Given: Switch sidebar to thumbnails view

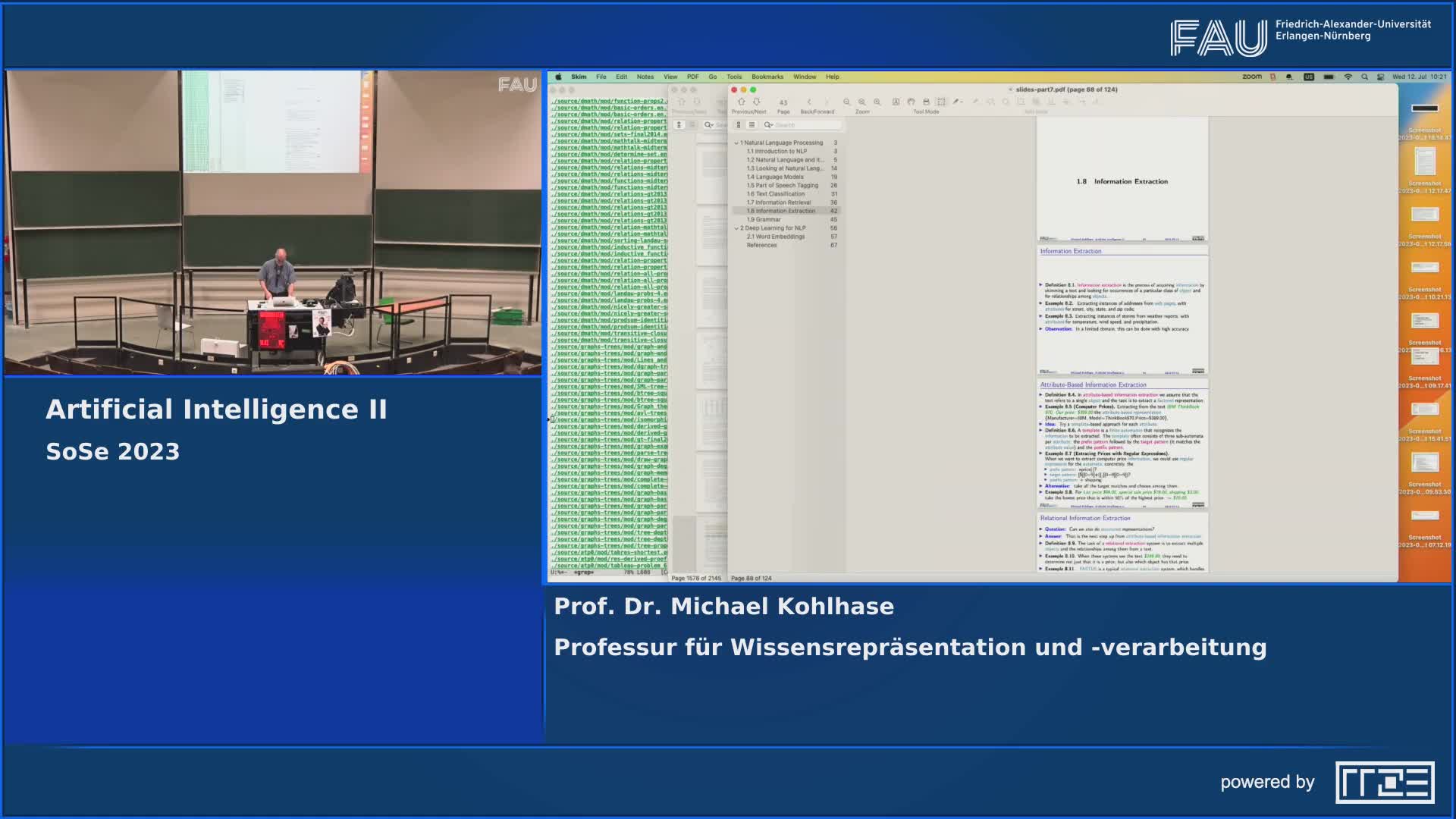Looking at the screenshot, I should pos(738,125).
